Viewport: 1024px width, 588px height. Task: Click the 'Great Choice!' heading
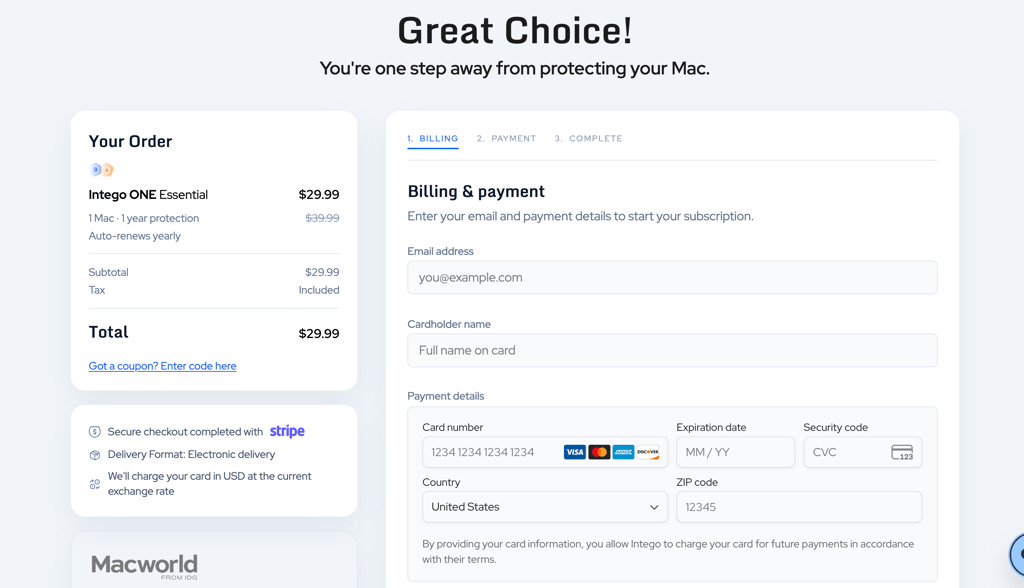515,31
